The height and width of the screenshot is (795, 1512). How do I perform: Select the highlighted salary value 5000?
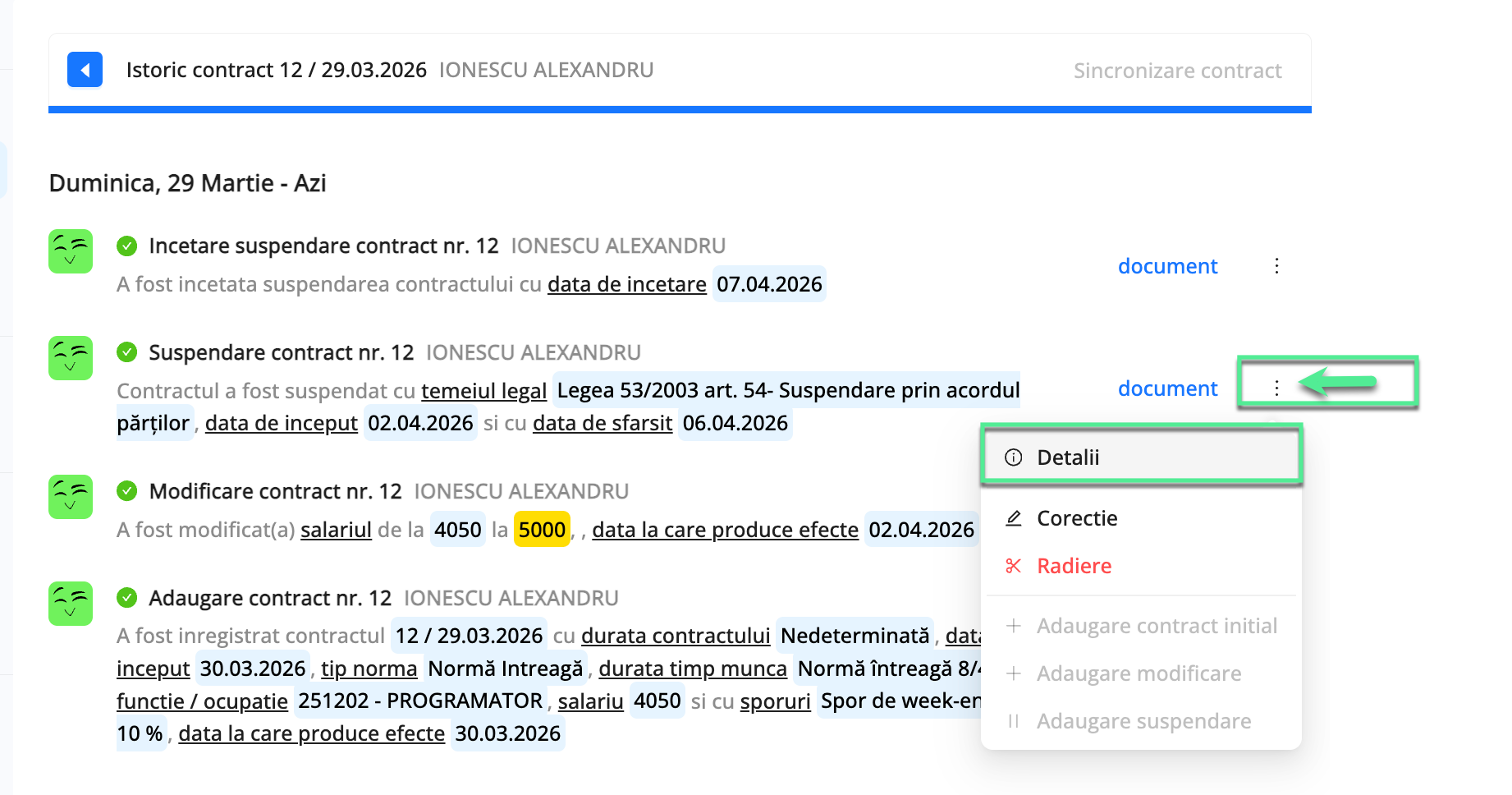(542, 530)
